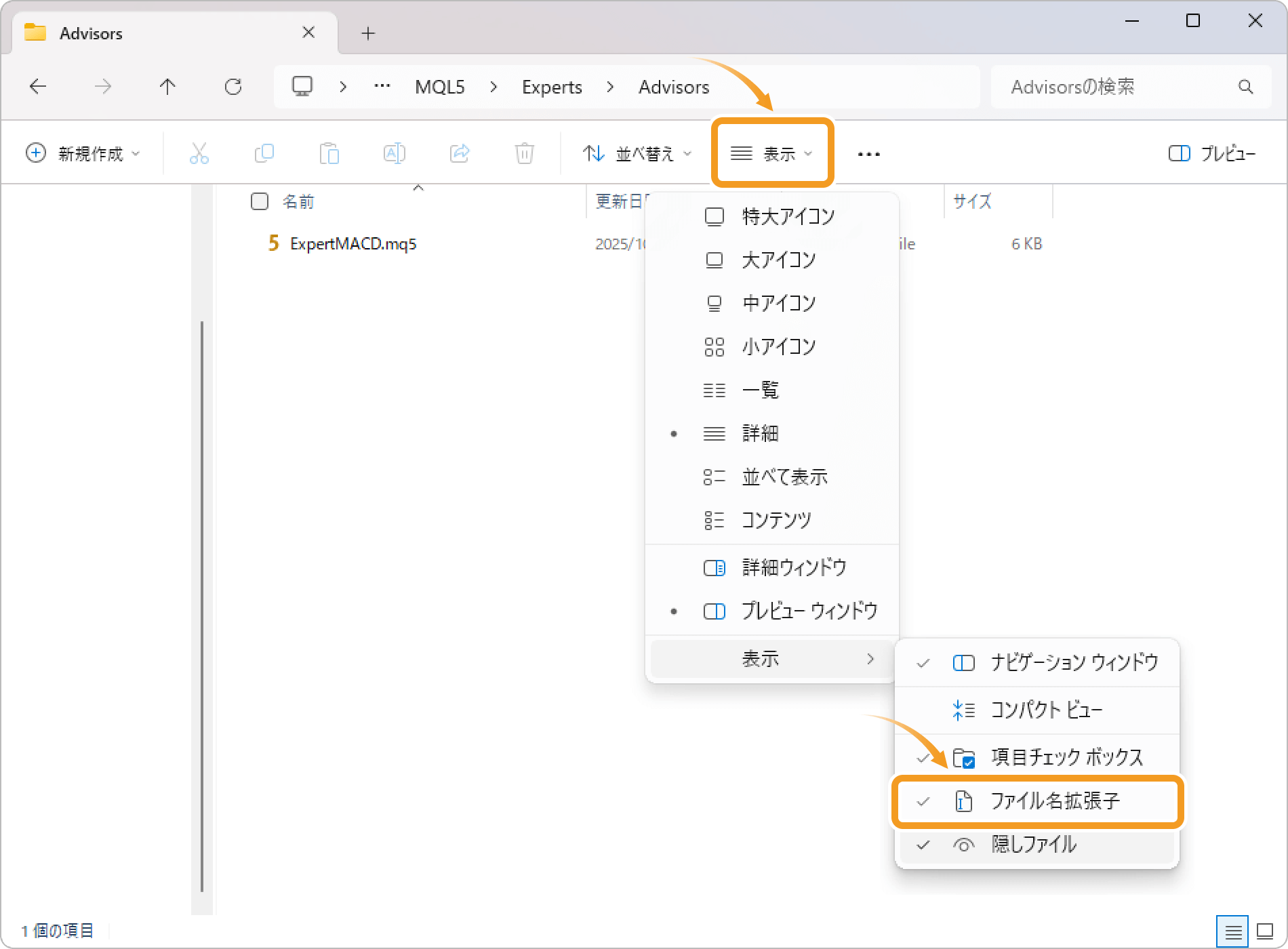1288x949 pixels.
Task: Navigate up one folder level
Action: (x=167, y=87)
